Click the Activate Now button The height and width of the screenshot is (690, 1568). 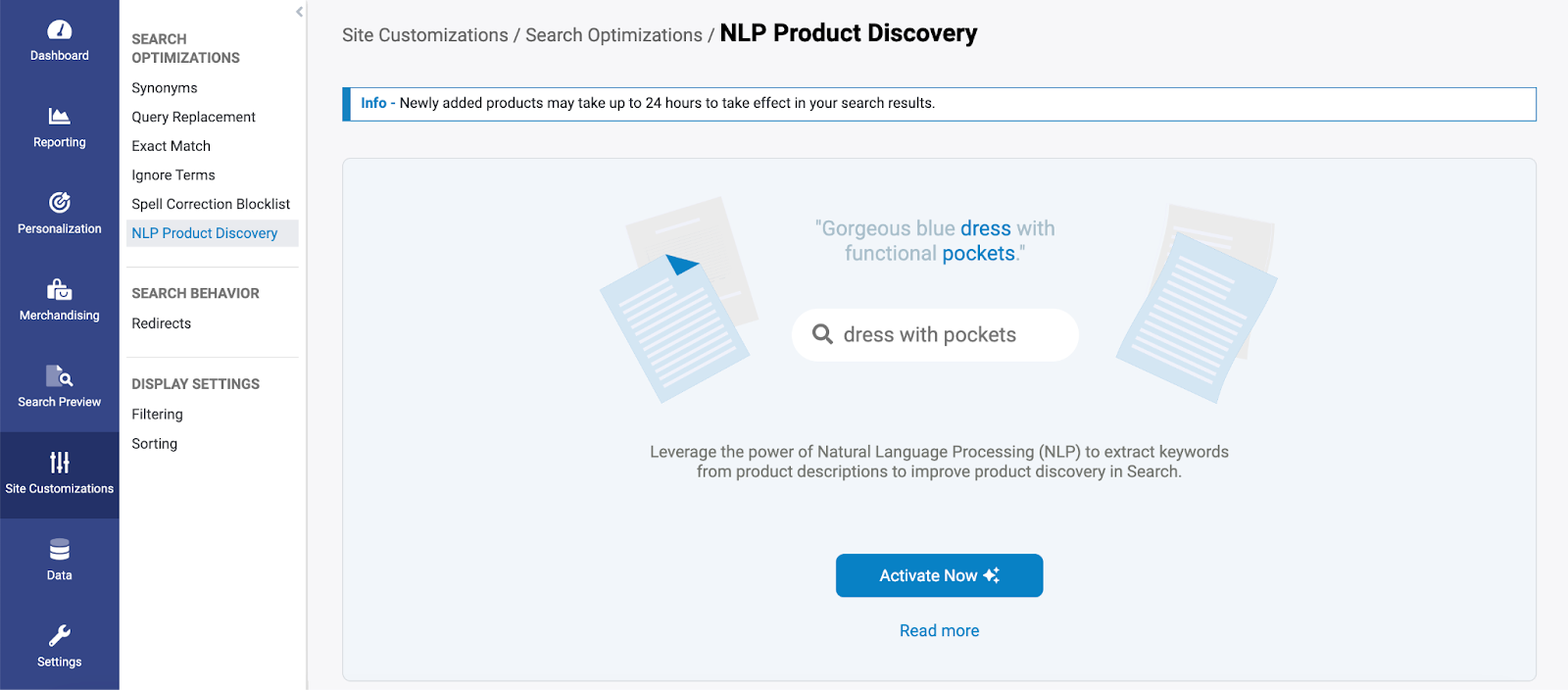pos(938,575)
